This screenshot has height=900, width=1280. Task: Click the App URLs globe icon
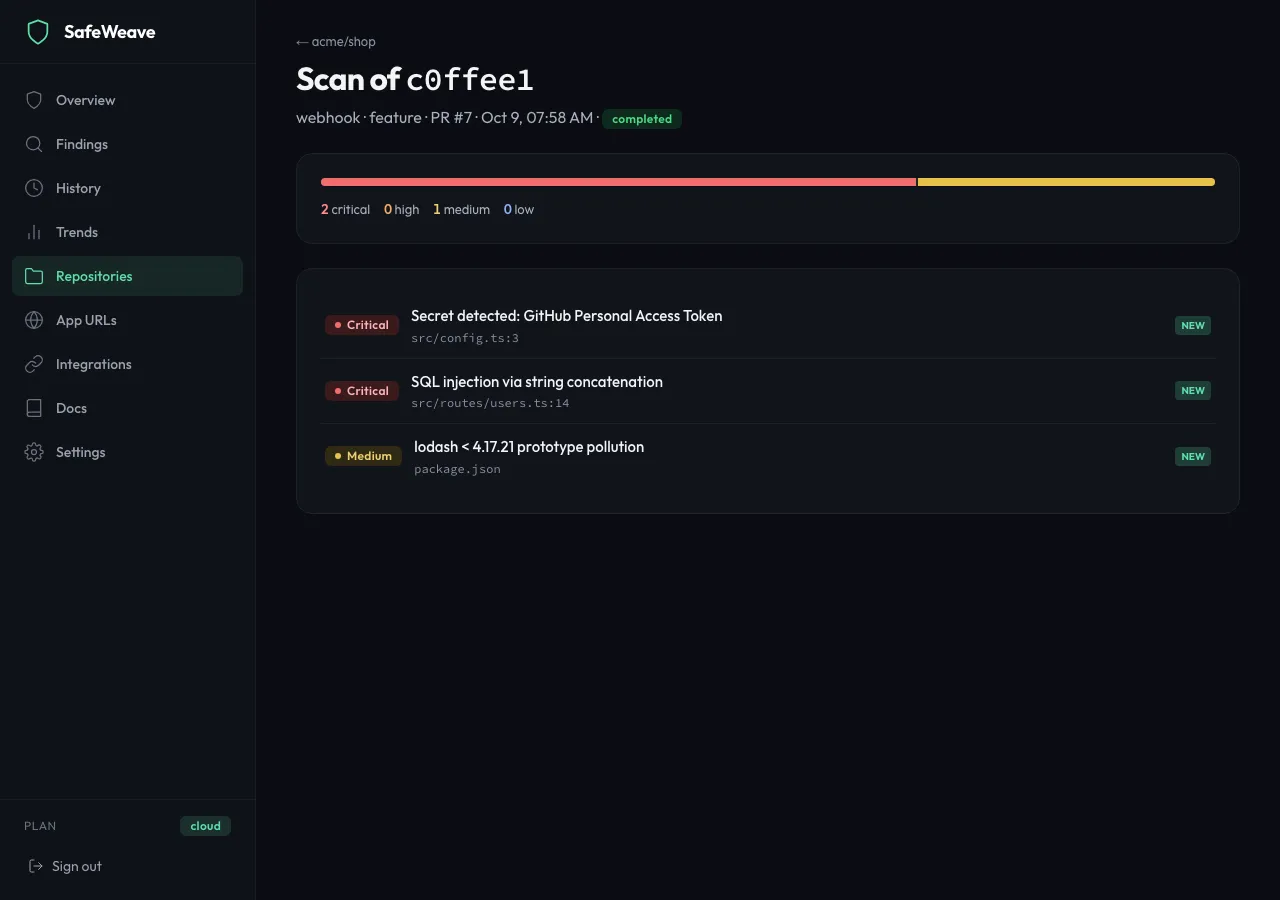pyautogui.click(x=34, y=320)
